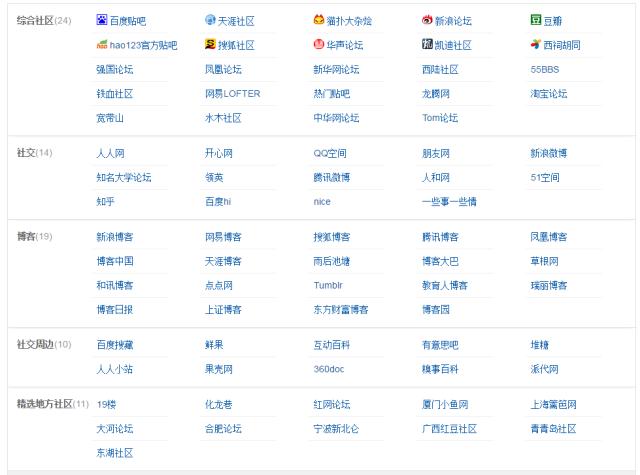The image size is (640, 475).
Task: Click the 搜狐社区 yellow S icon
Action: [210, 44]
